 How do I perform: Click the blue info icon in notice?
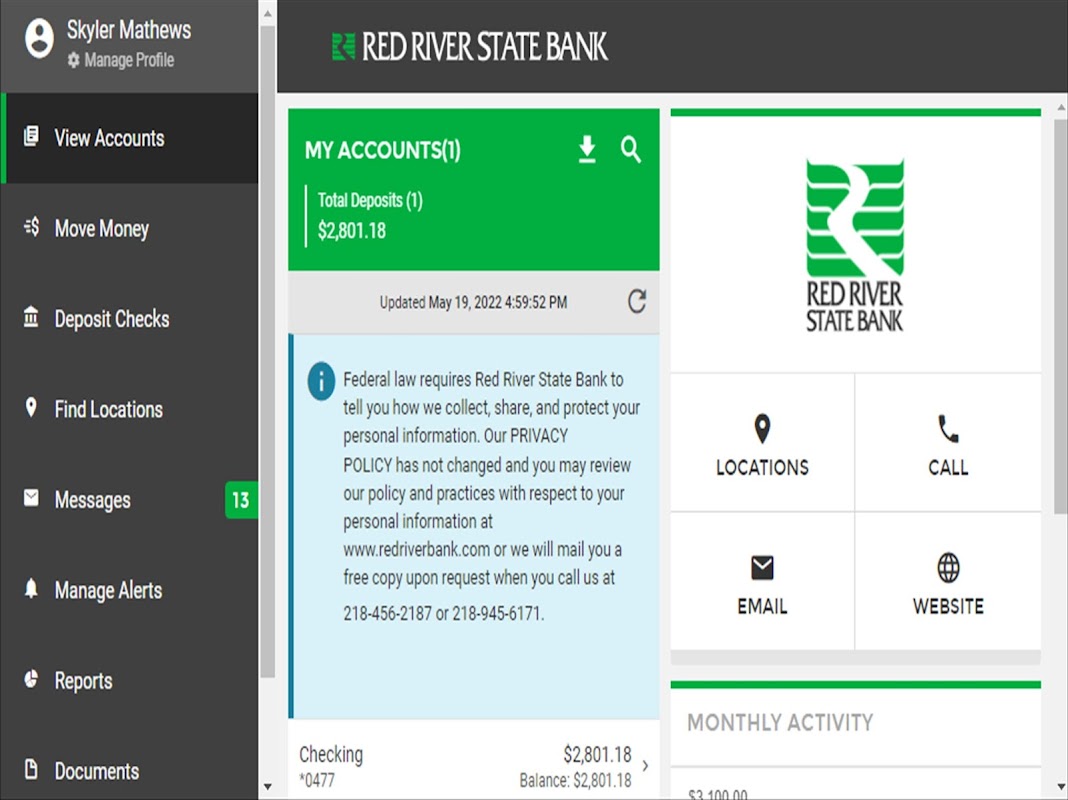click(321, 381)
